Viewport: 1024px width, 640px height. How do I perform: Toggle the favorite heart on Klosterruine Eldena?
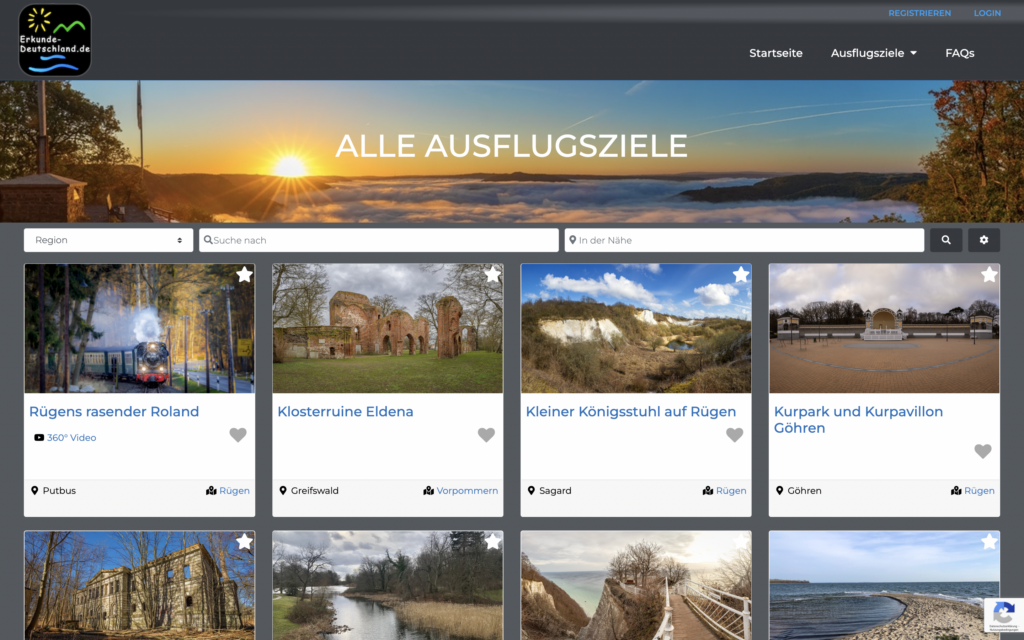pos(486,434)
